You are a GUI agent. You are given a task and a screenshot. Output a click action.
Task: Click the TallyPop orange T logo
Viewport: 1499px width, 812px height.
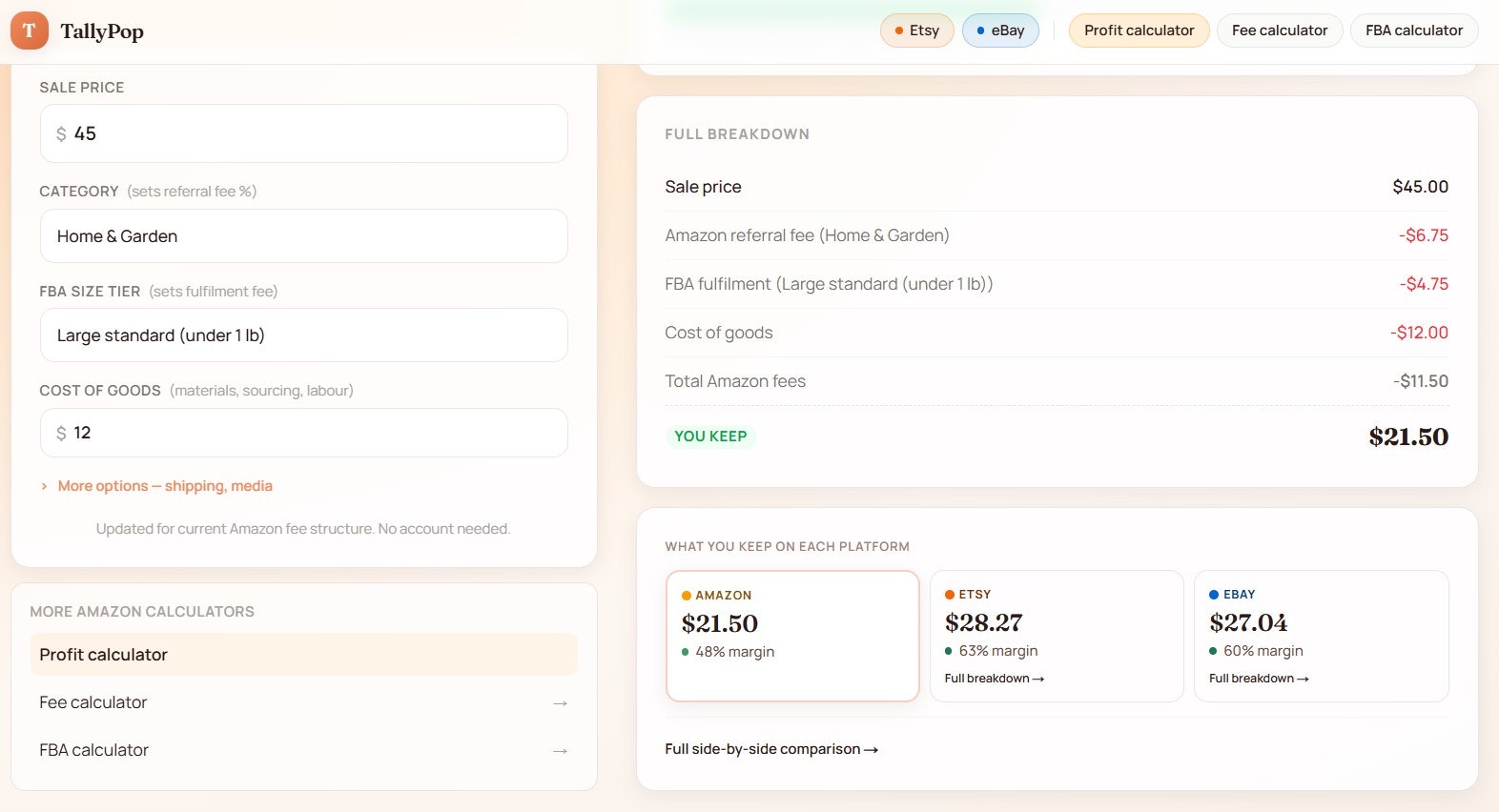[x=30, y=30]
